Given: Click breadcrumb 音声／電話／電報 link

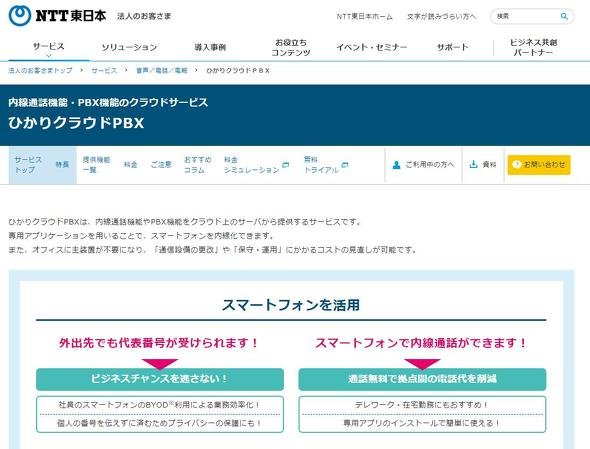Looking at the screenshot, I should coord(162,70).
